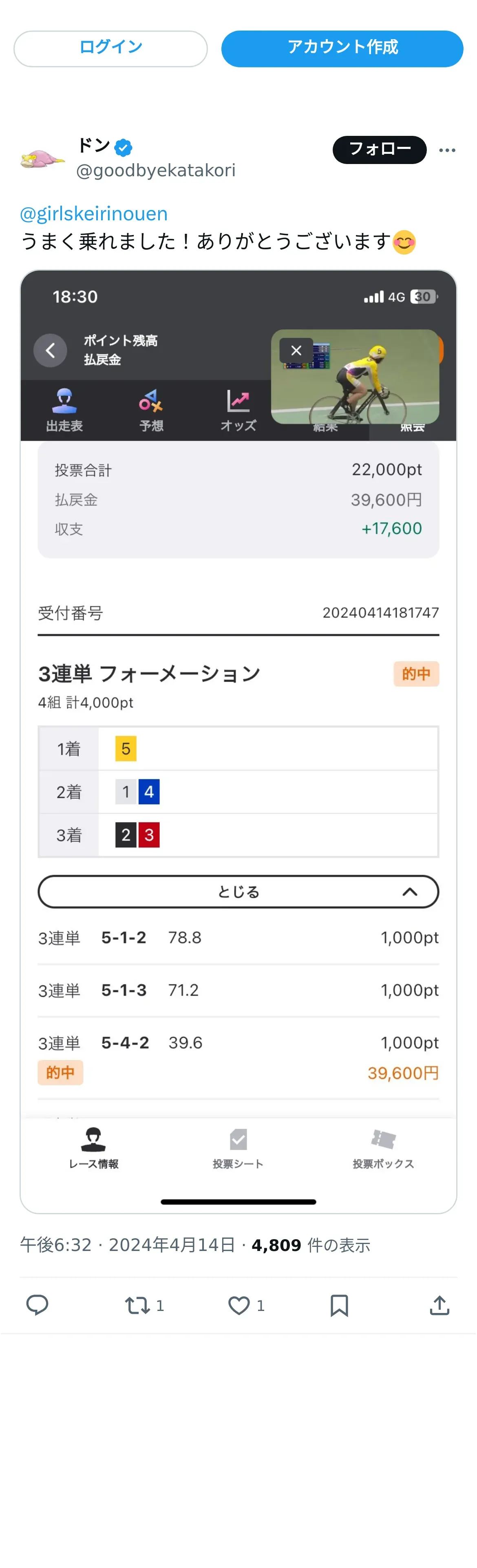Select the 予想 tab
The image size is (477, 1568).
[x=152, y=410]
